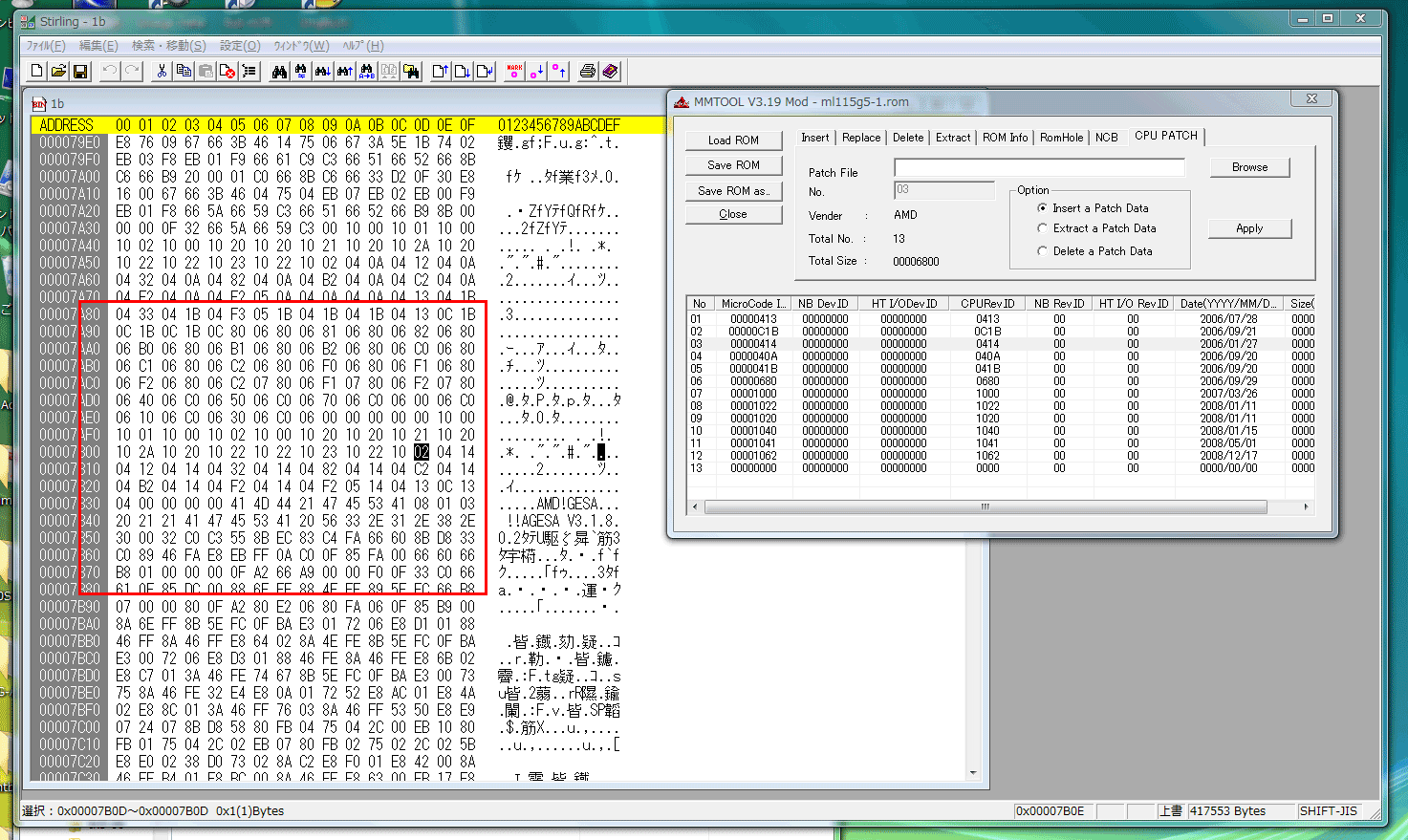Open the 設定(O) menu

(x=240, y=46)
